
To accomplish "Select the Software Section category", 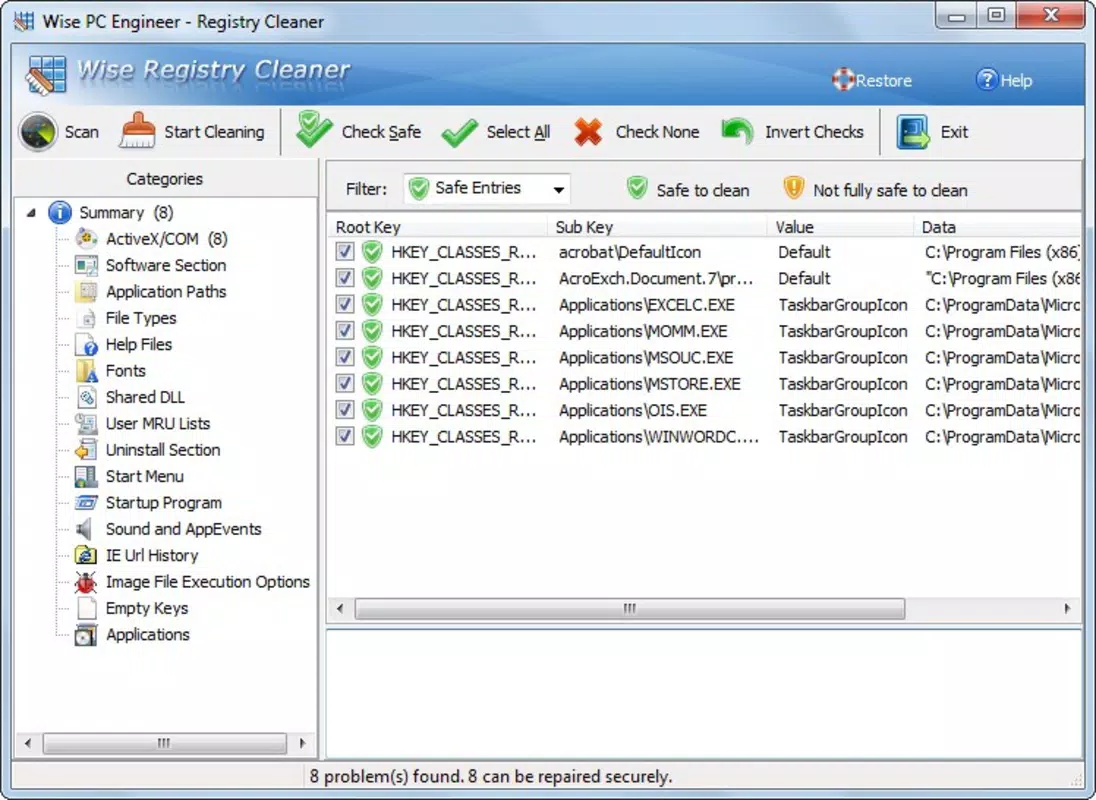I will coord(166,266).
